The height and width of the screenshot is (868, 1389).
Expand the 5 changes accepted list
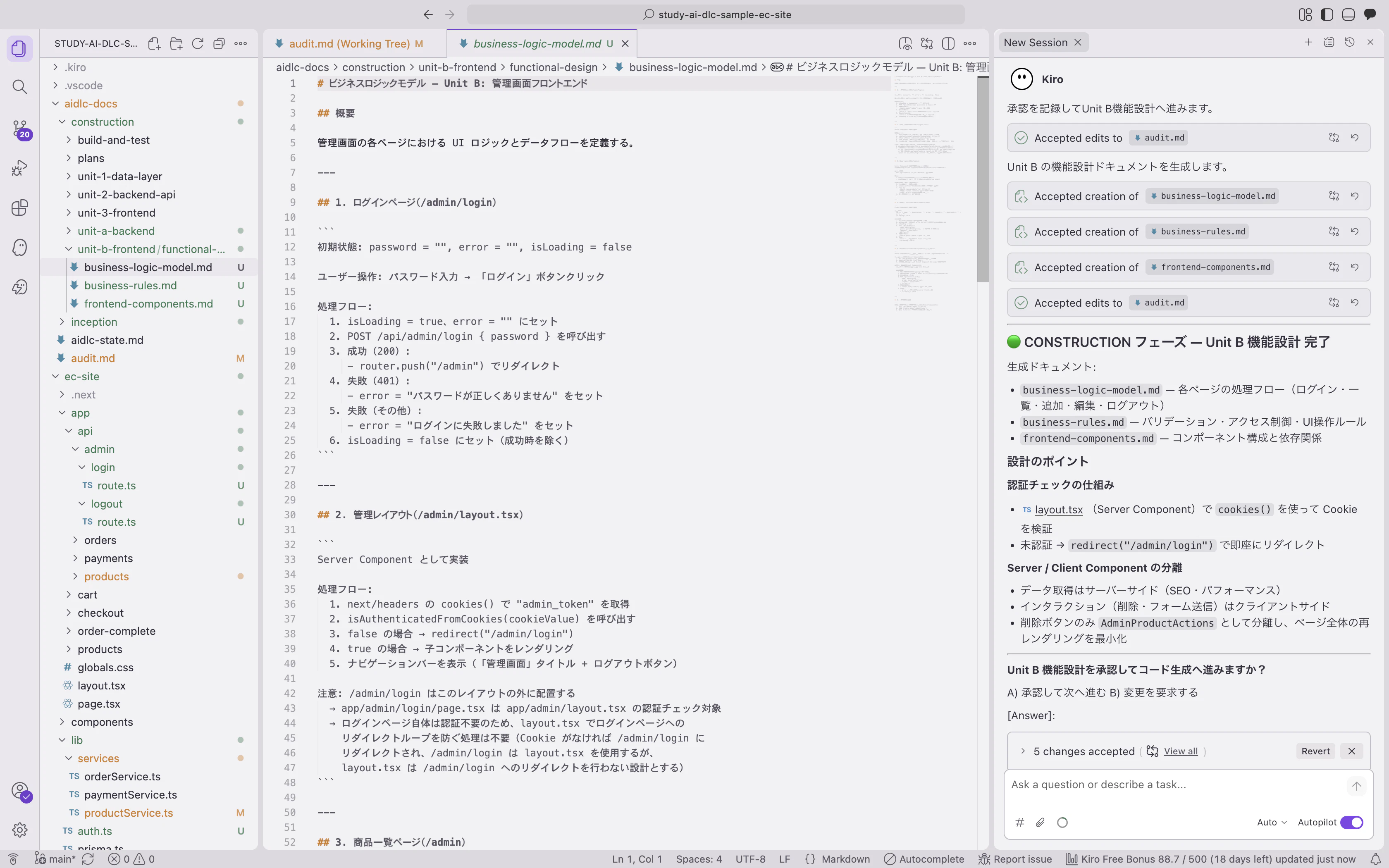[x=1023, y=751]
